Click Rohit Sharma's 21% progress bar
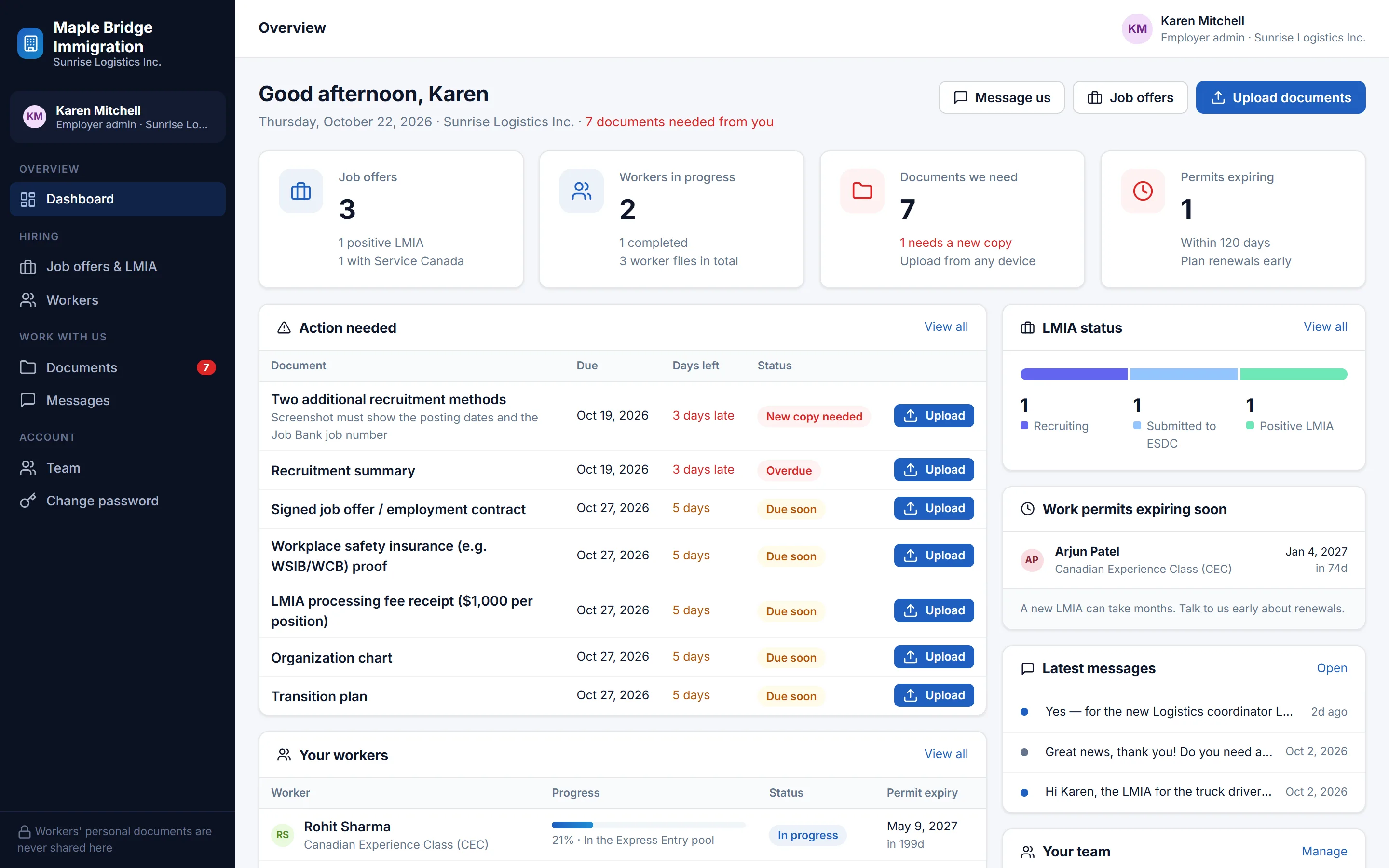The height and width of the screenshot is (868, 1389). pos(649,825)
